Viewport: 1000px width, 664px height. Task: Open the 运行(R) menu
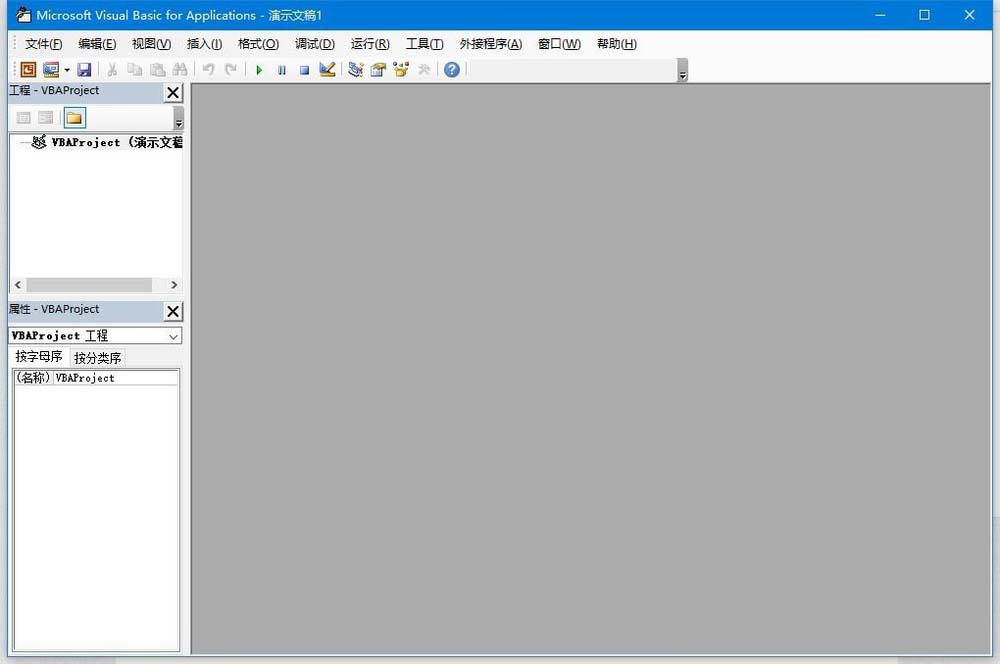(370, 44)
